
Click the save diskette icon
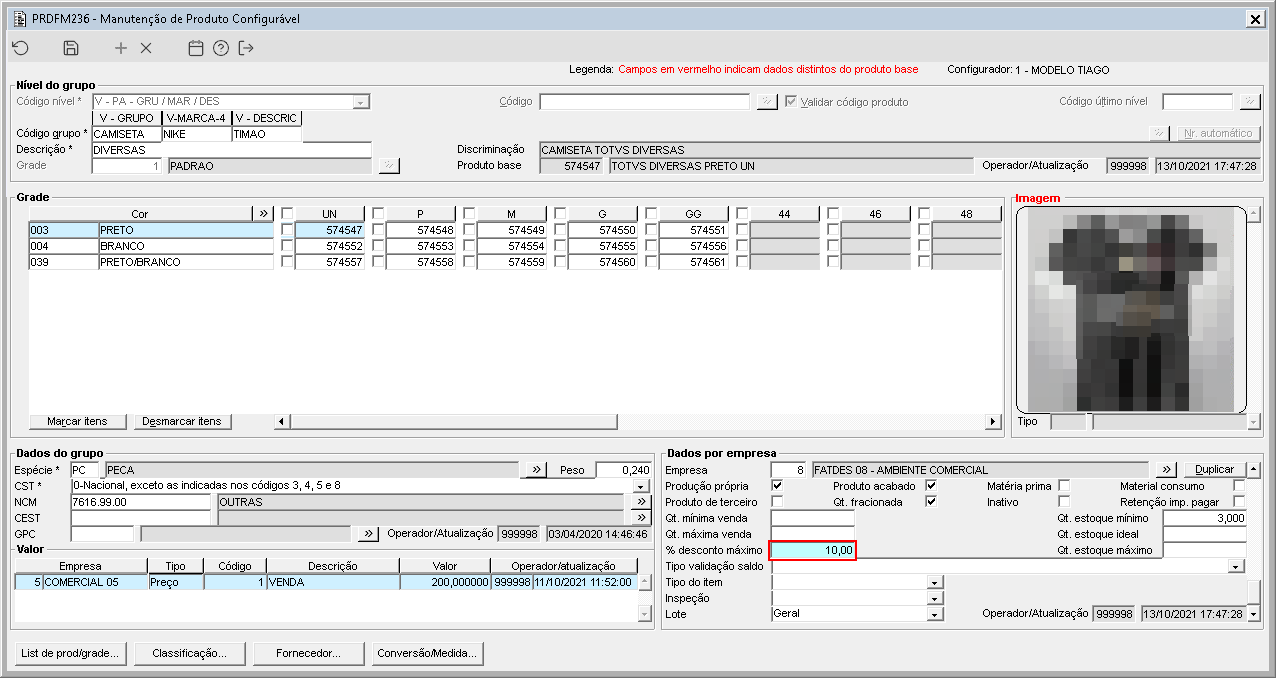[71, 48]
